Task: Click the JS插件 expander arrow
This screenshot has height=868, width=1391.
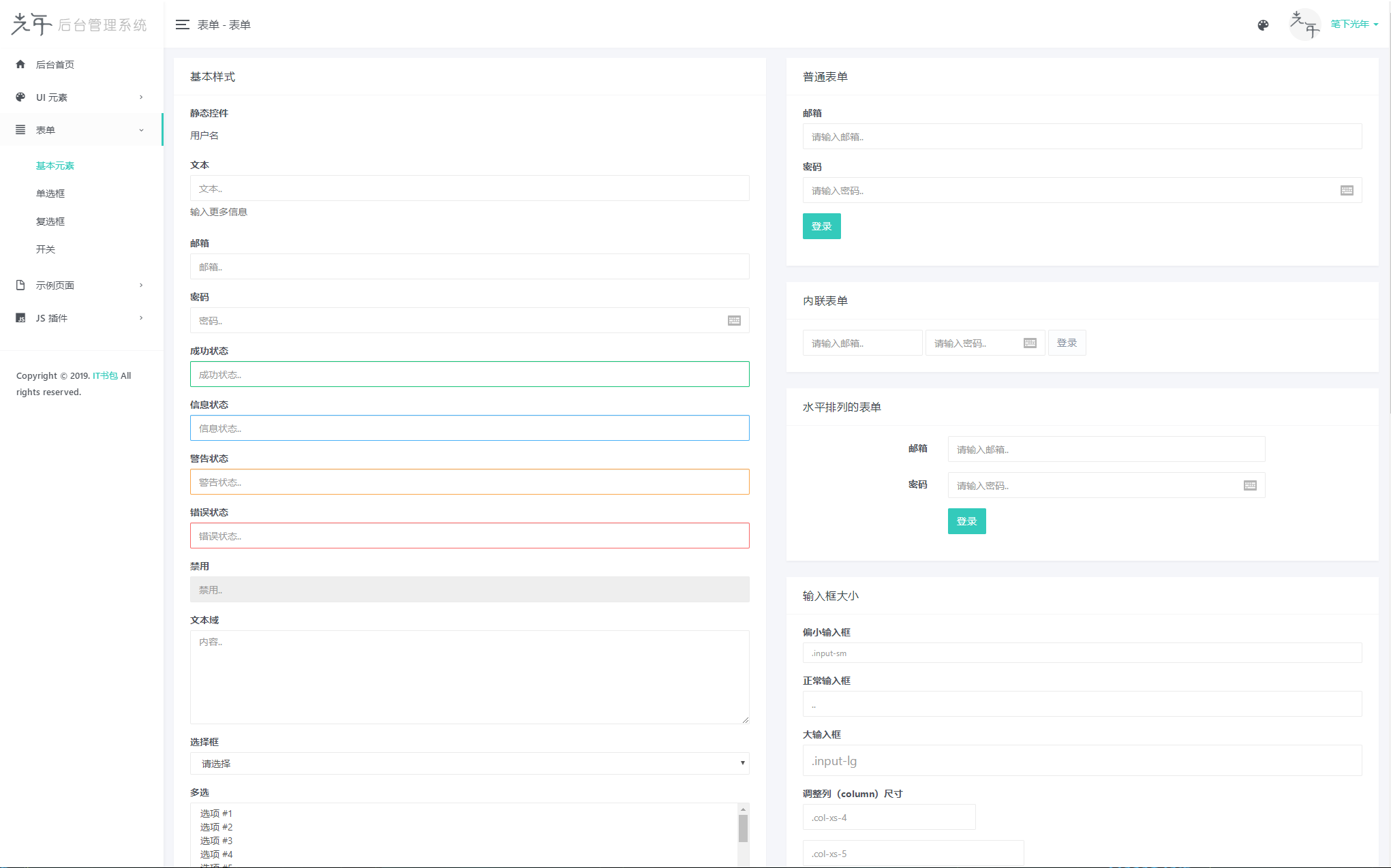Action: point(141,317)
